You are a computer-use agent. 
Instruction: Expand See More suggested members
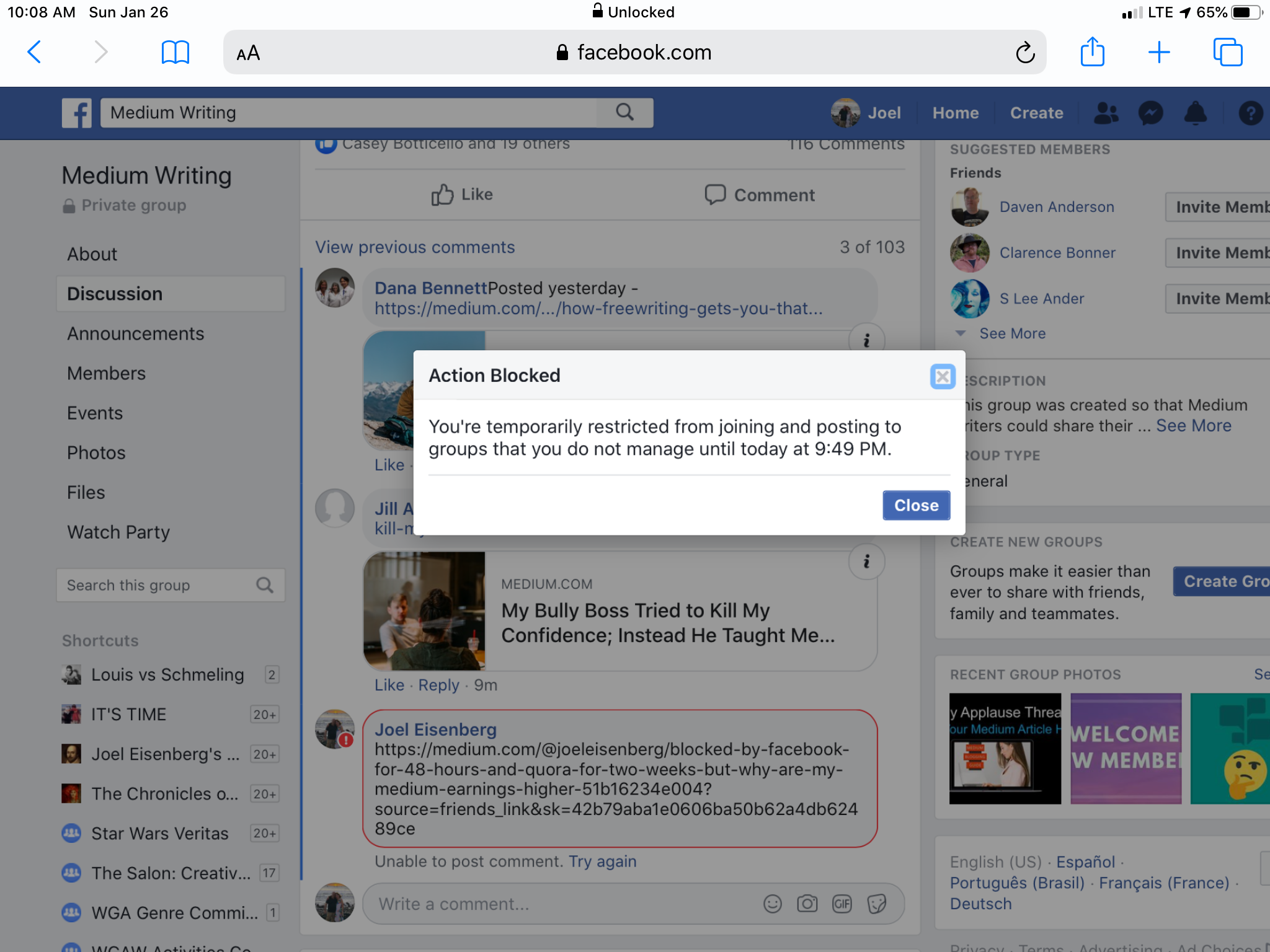(x=1012, y=333)
